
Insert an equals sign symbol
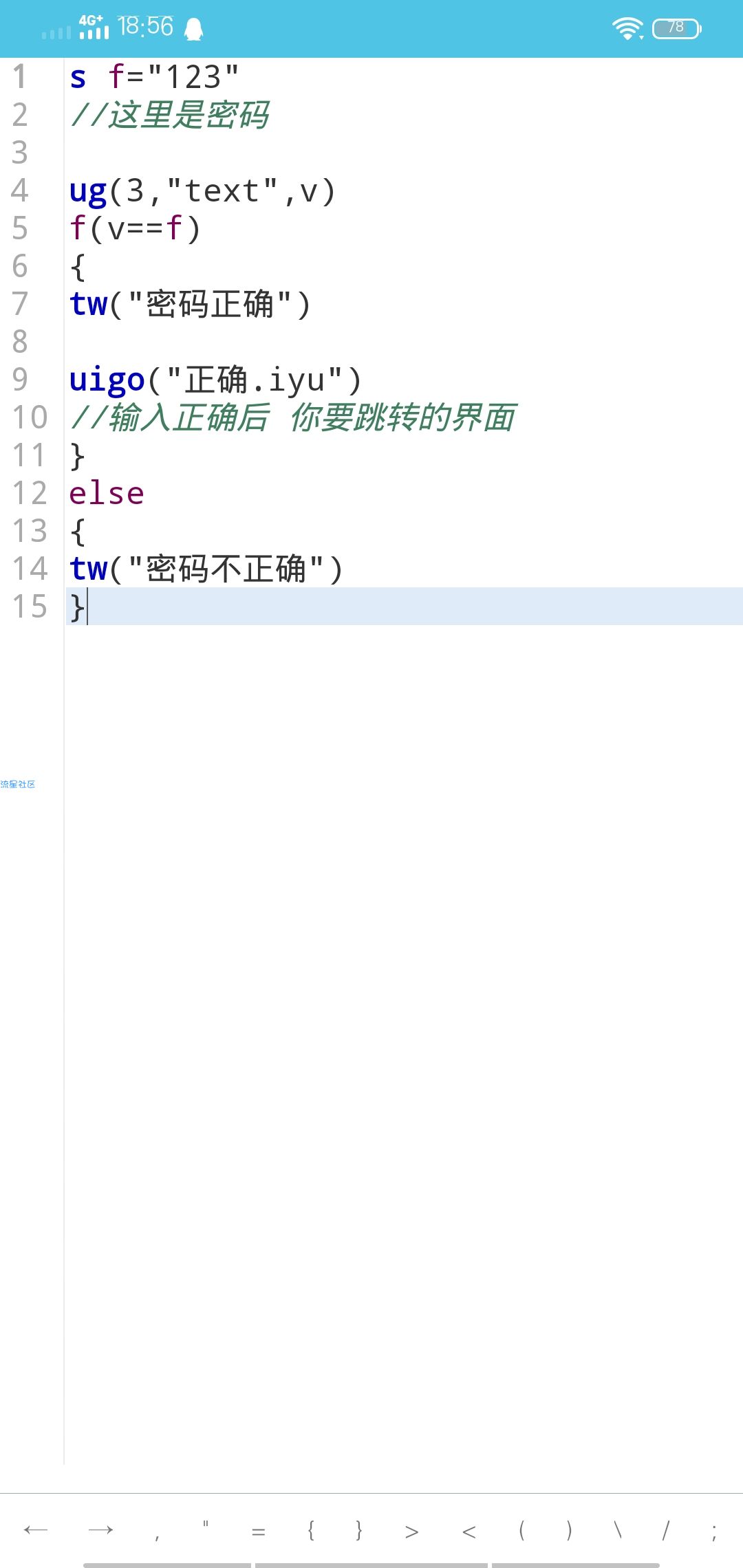[x=259, y=1532]
